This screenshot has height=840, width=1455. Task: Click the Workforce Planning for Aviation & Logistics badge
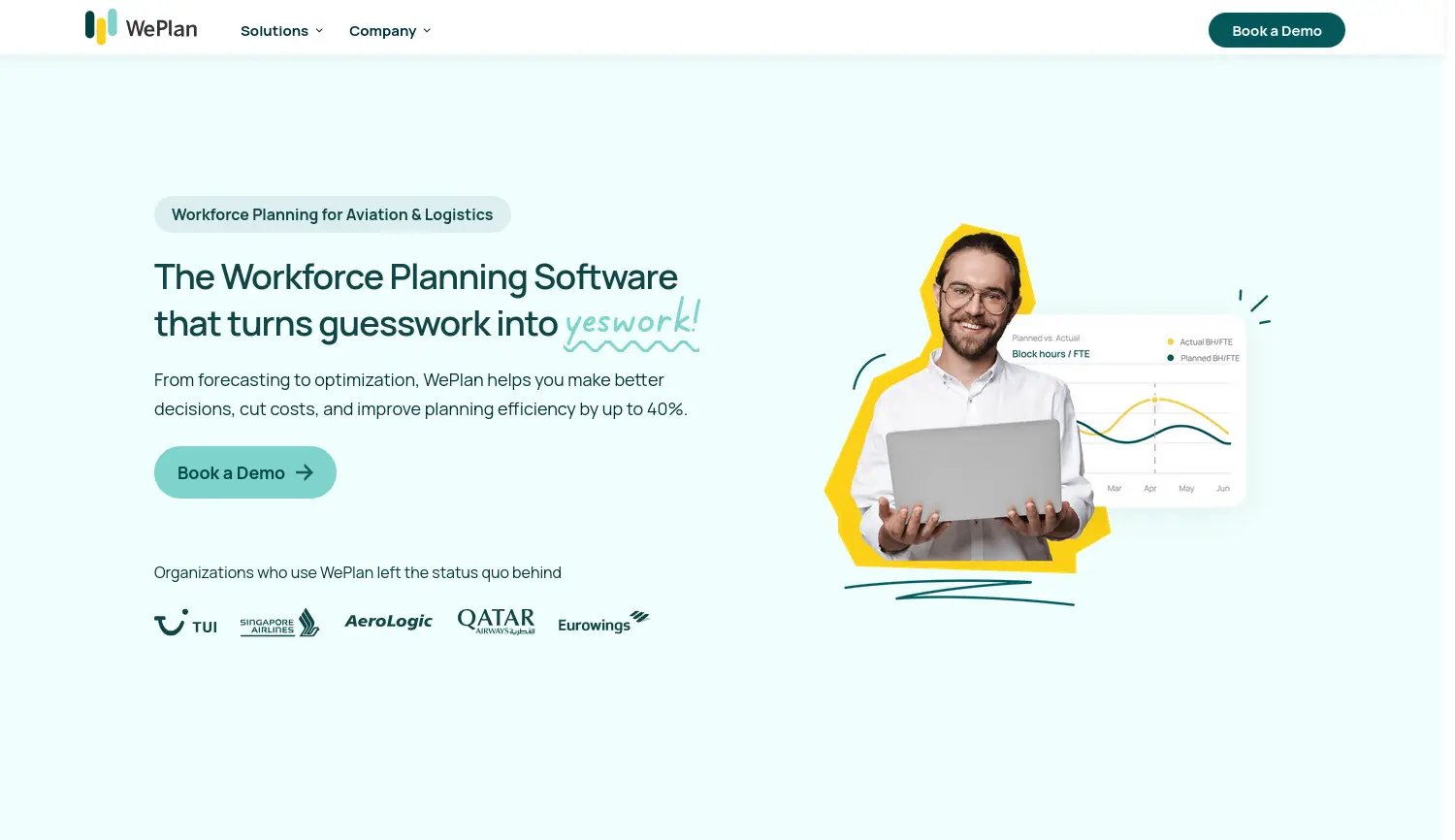click(332, 214)
